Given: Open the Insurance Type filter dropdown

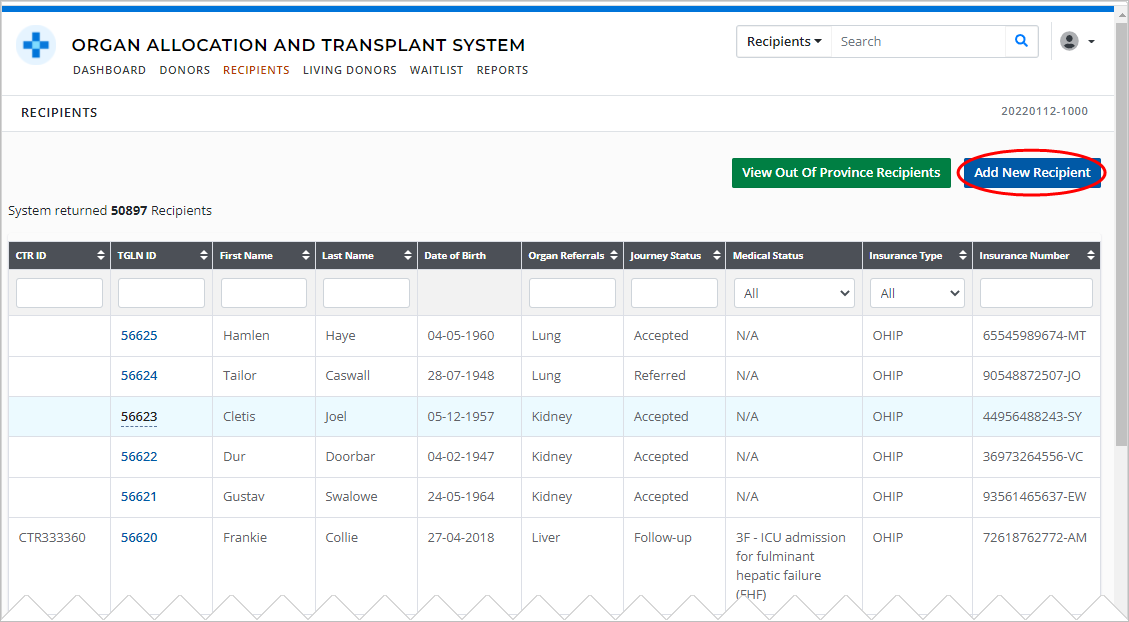Looking at the screenshot, I should coord(917,292).
